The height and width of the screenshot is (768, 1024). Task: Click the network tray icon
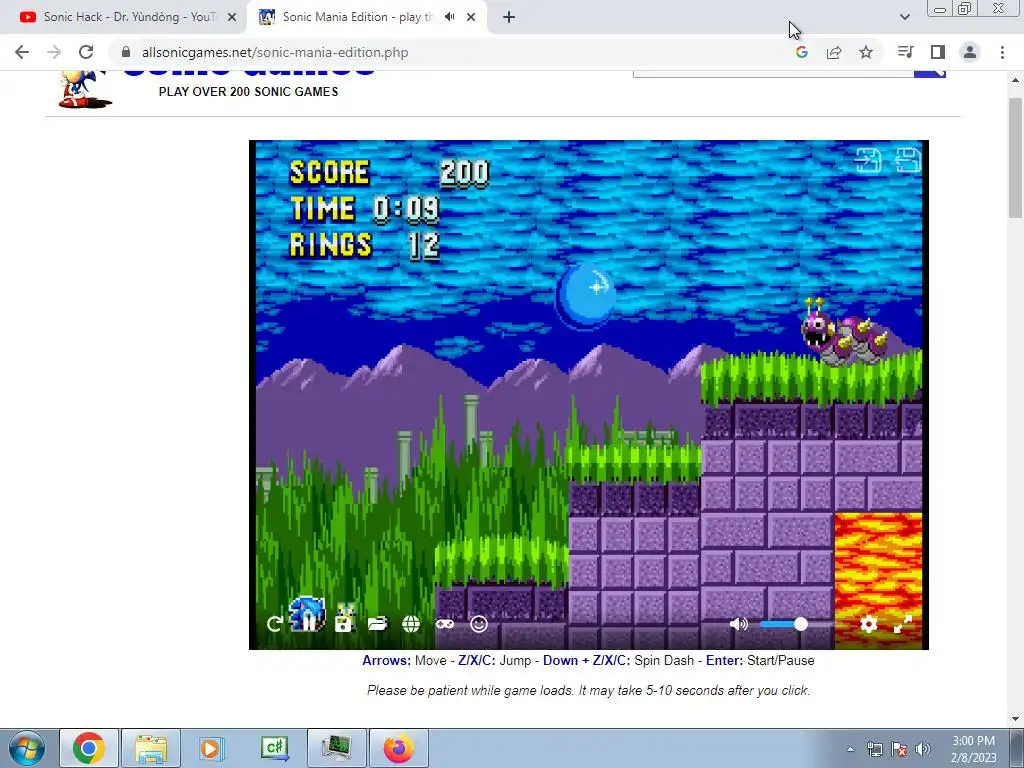click(x=874, y=749)
